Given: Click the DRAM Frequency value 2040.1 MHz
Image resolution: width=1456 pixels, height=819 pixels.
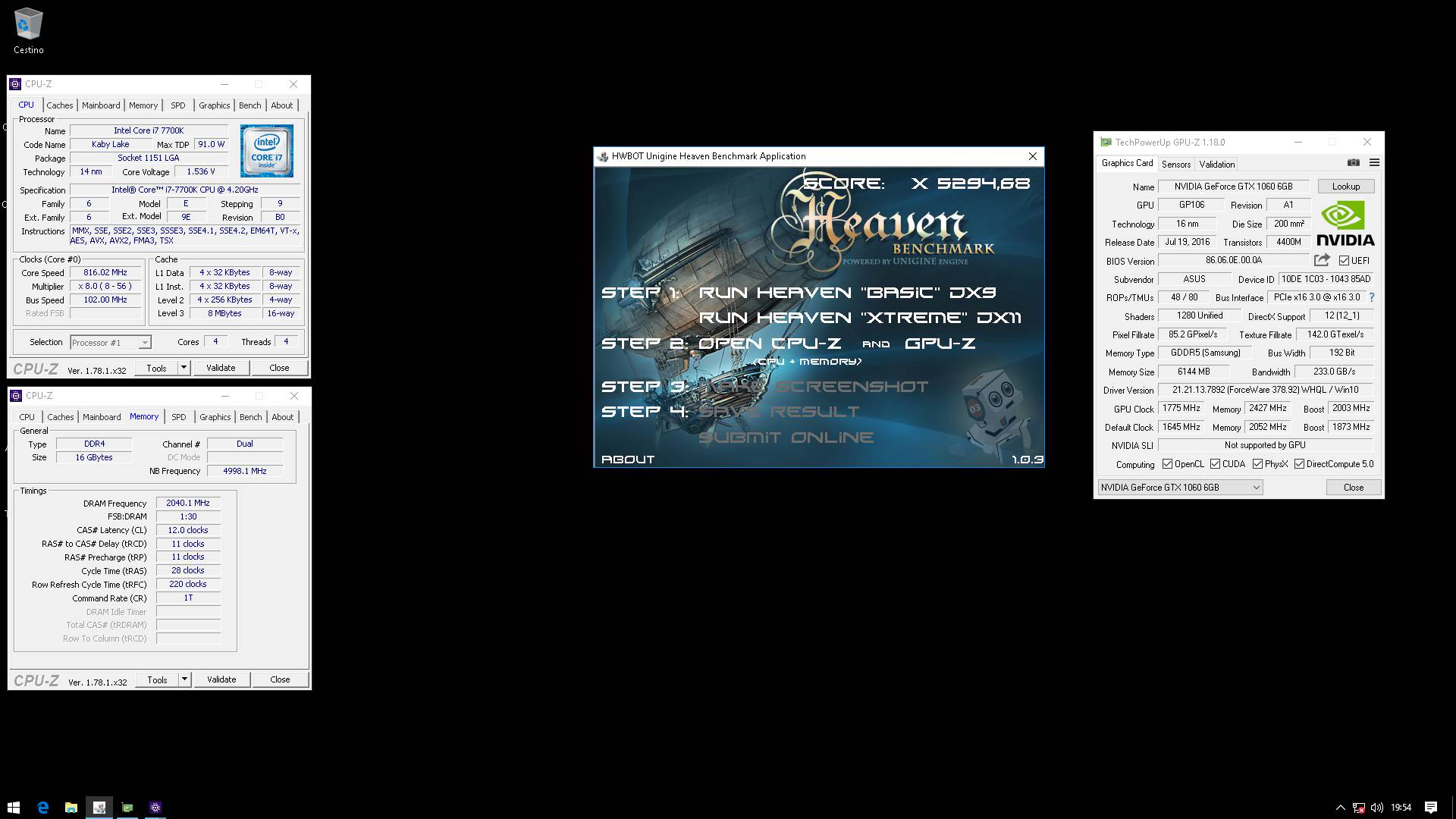Looking at the screenshot, I should [x=188, y=503].
